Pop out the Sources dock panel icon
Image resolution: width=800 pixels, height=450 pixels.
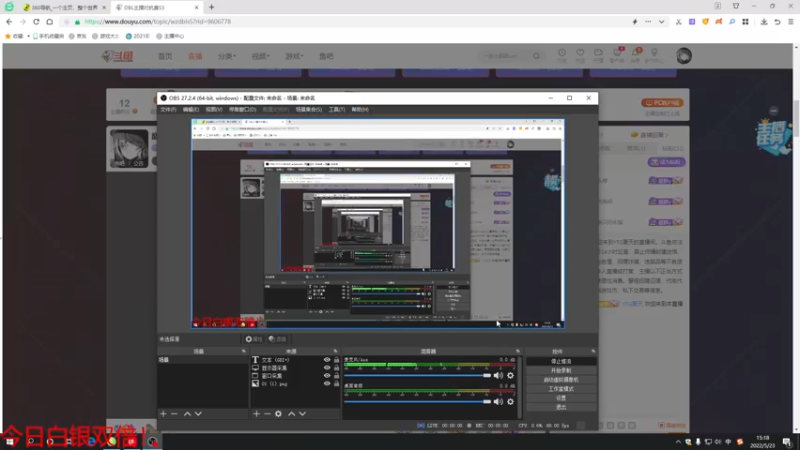click(335, 351)
